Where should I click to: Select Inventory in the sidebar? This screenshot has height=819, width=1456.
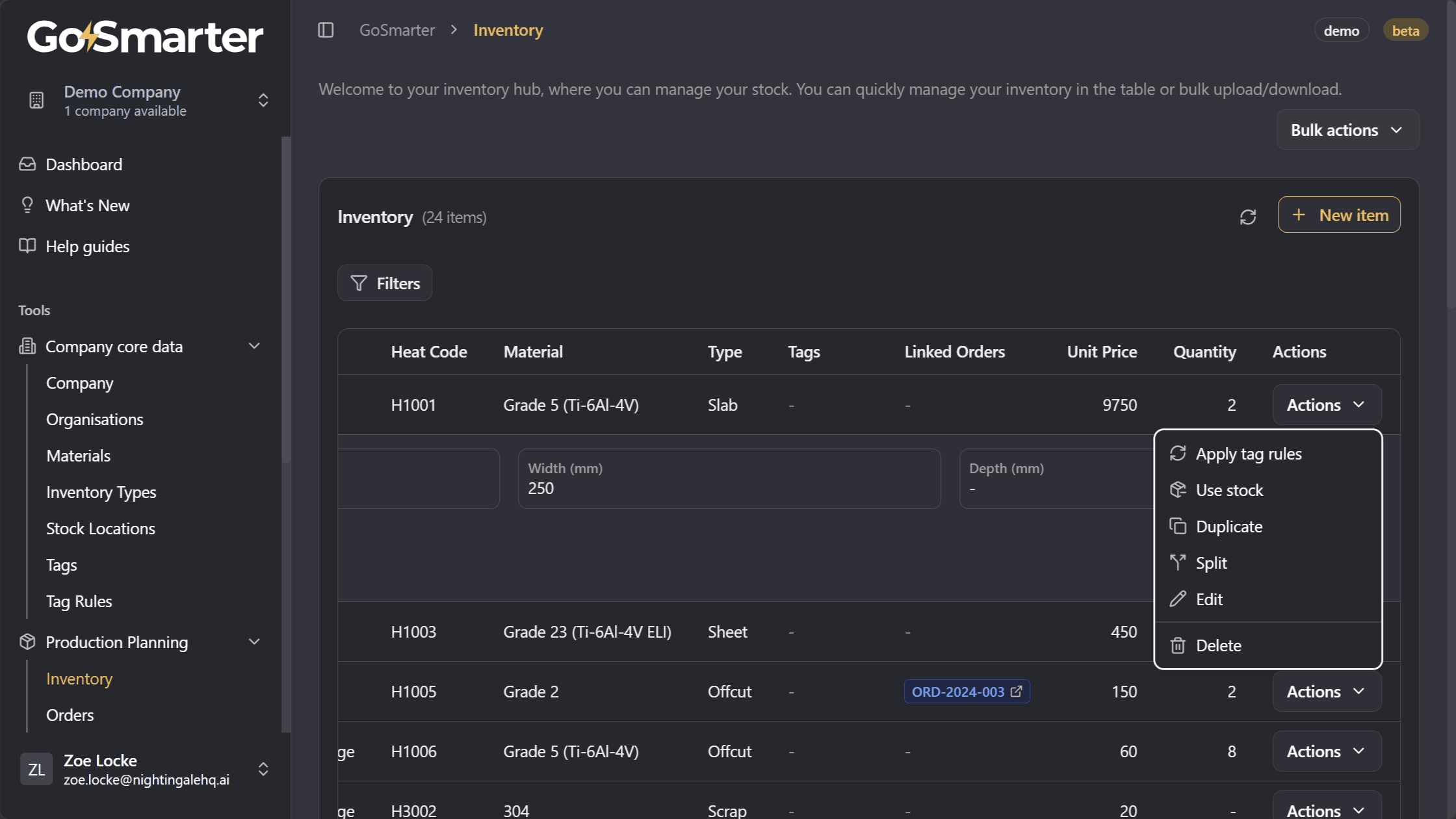tap(79, 678)
